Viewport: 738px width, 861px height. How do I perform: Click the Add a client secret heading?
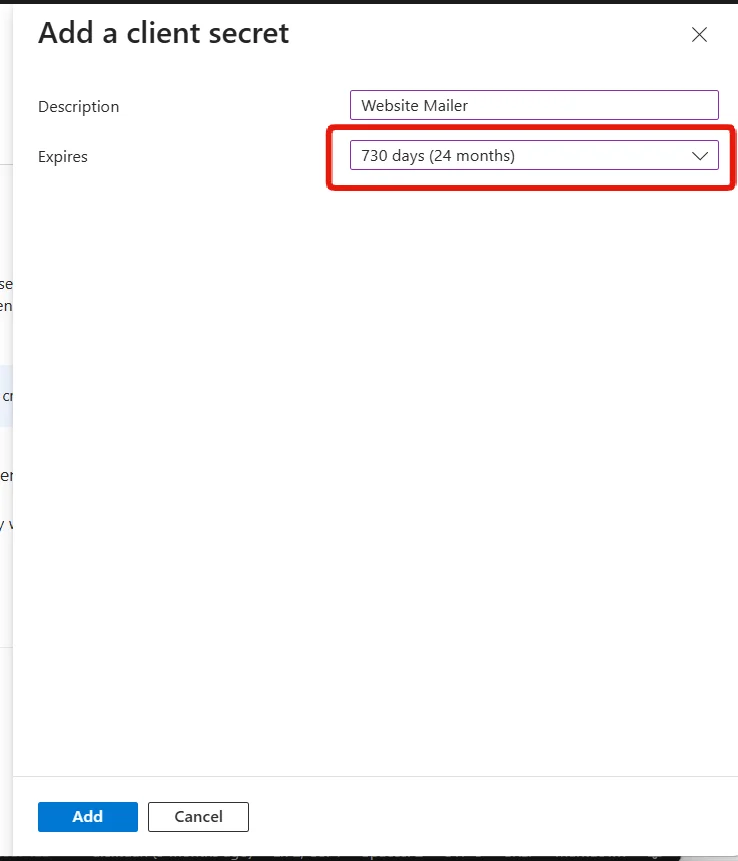pos(164,33)
